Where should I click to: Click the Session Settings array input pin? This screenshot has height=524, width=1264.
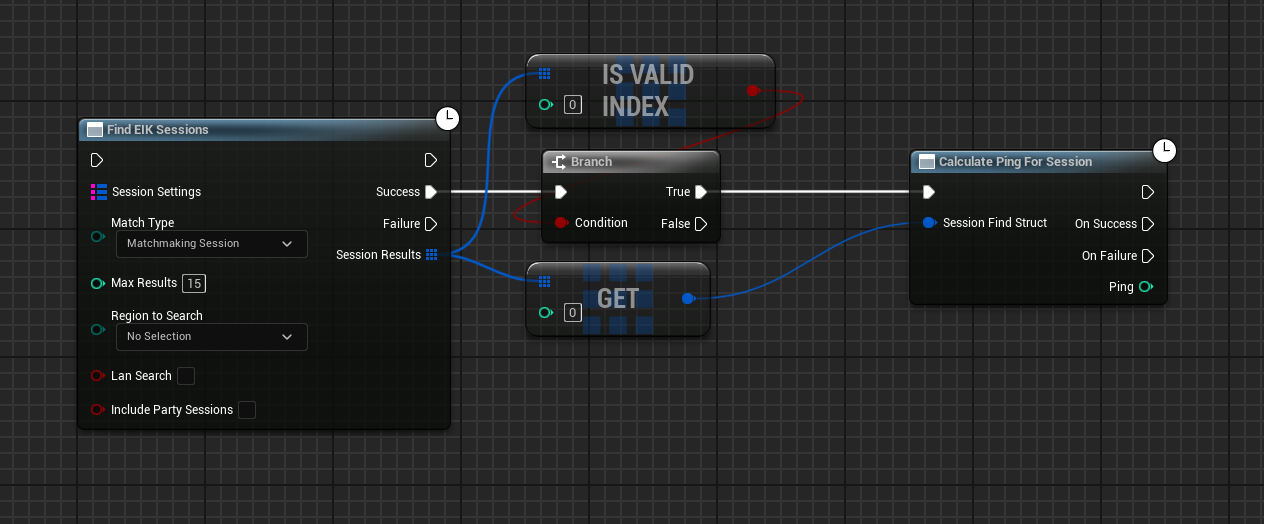[98, 192]
